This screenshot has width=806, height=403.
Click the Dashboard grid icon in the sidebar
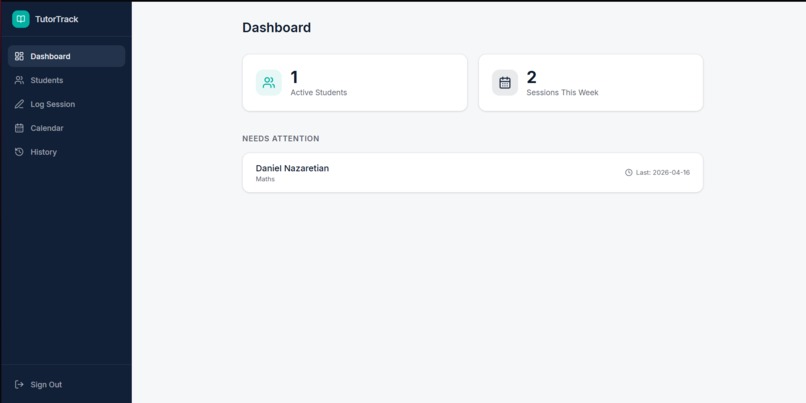pos(19,56)
